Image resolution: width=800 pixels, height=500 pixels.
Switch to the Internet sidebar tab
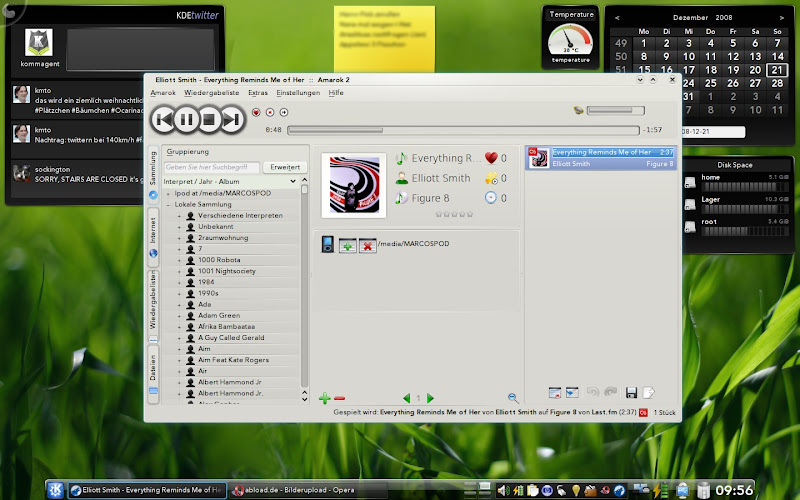pos(153,237)
